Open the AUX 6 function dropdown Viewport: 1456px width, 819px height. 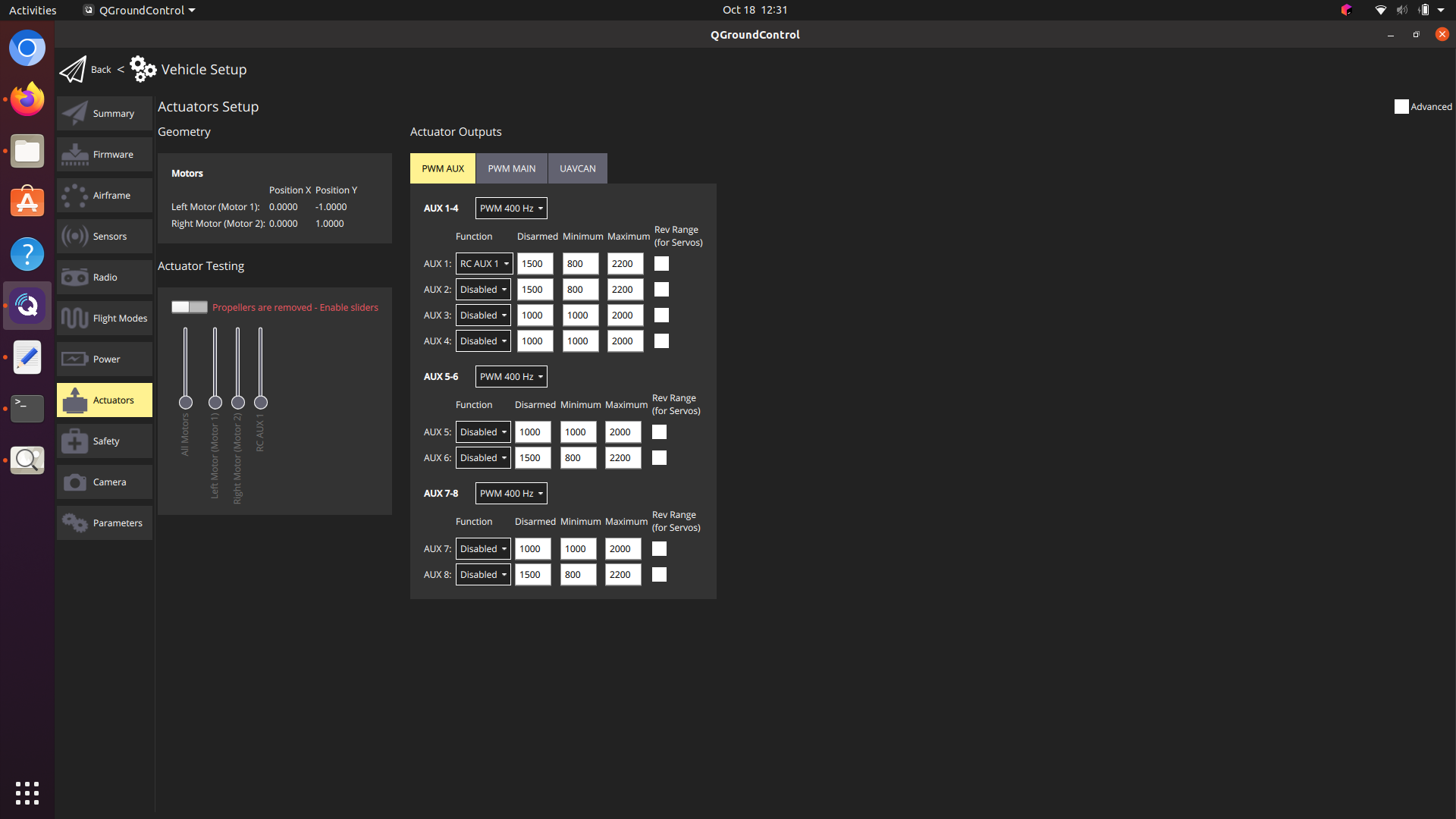point(483,458)
